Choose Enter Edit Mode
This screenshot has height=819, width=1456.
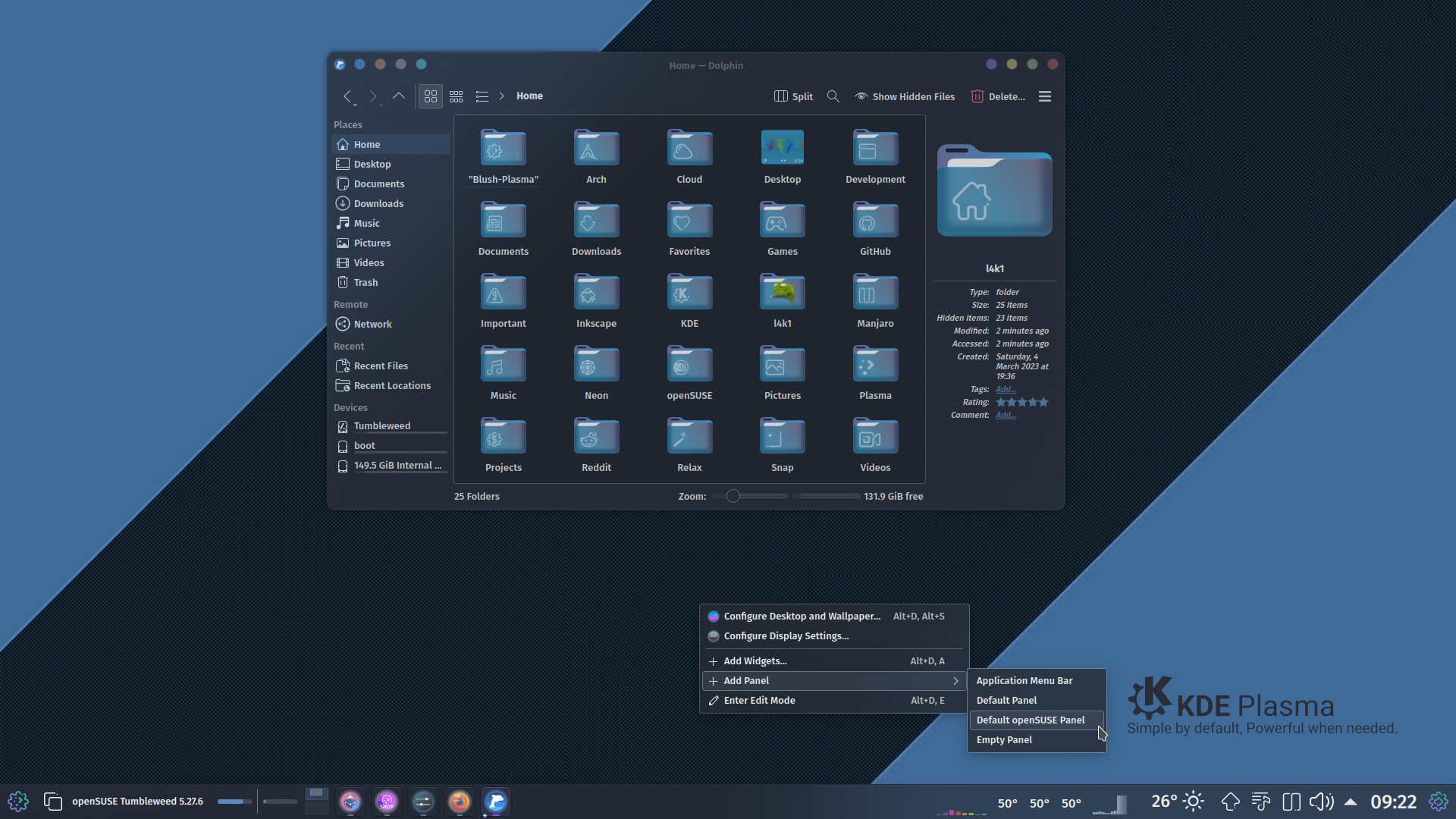pos(834,701)
